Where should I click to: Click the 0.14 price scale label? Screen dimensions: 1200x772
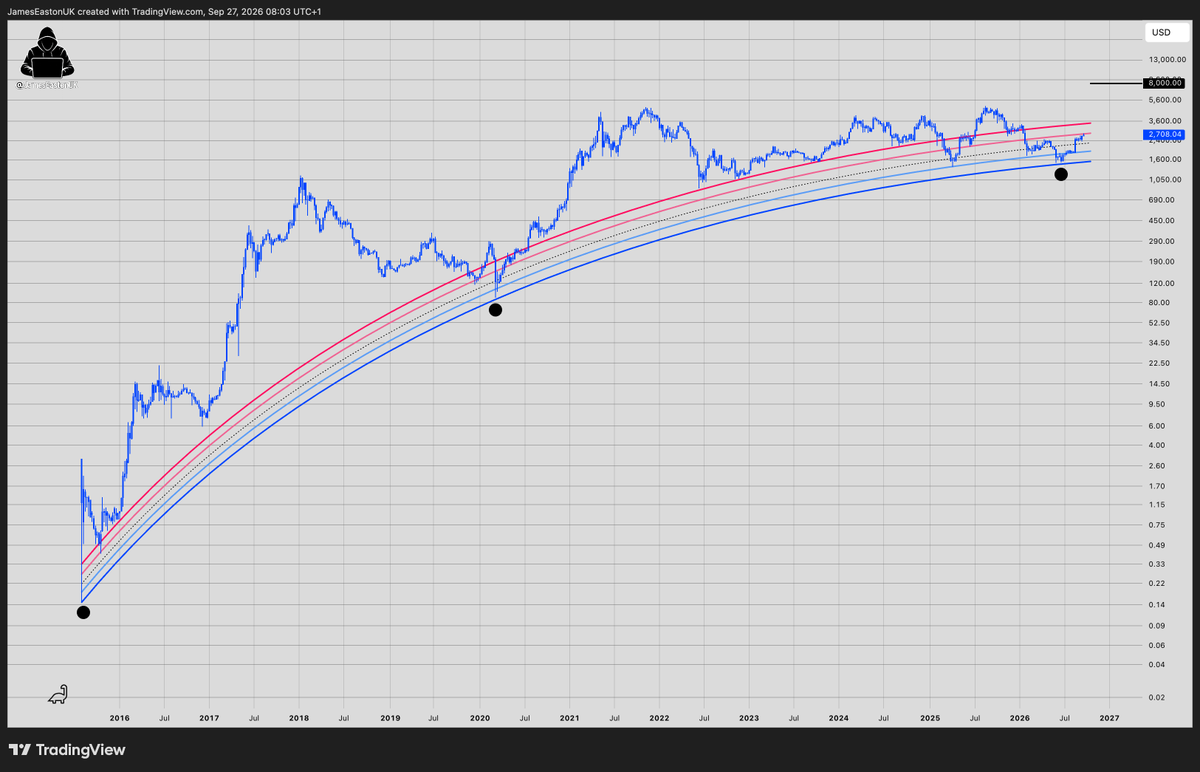click(x=1159, y=605)
